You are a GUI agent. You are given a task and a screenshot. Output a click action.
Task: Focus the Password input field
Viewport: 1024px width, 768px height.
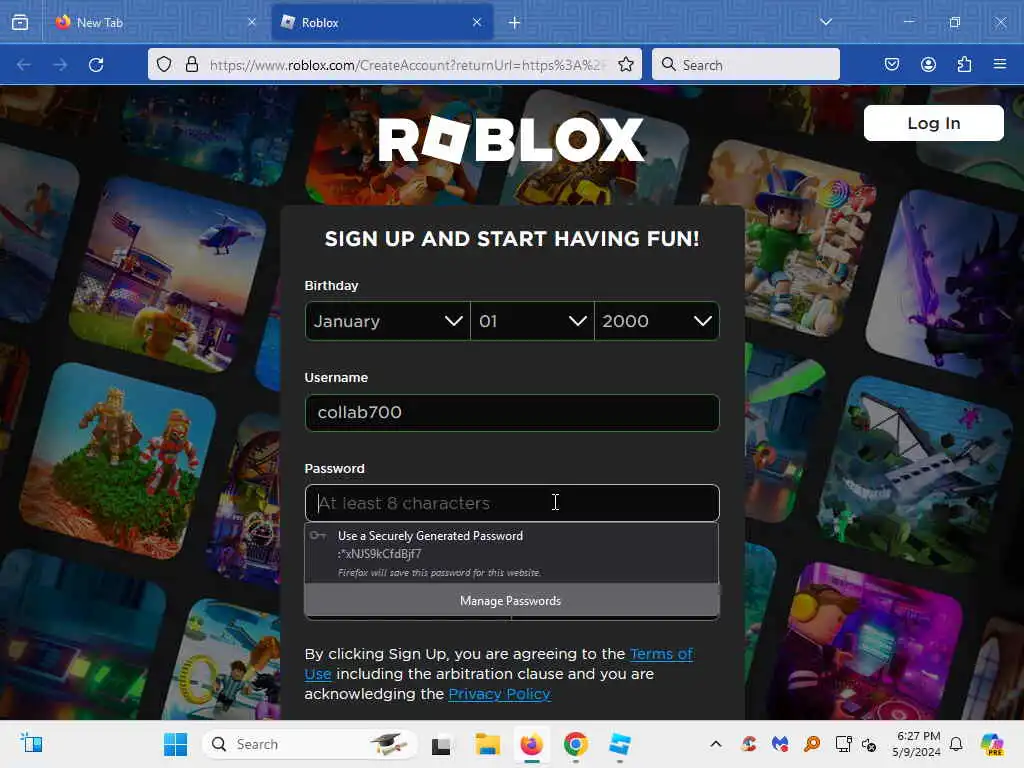tap(512, 503)
